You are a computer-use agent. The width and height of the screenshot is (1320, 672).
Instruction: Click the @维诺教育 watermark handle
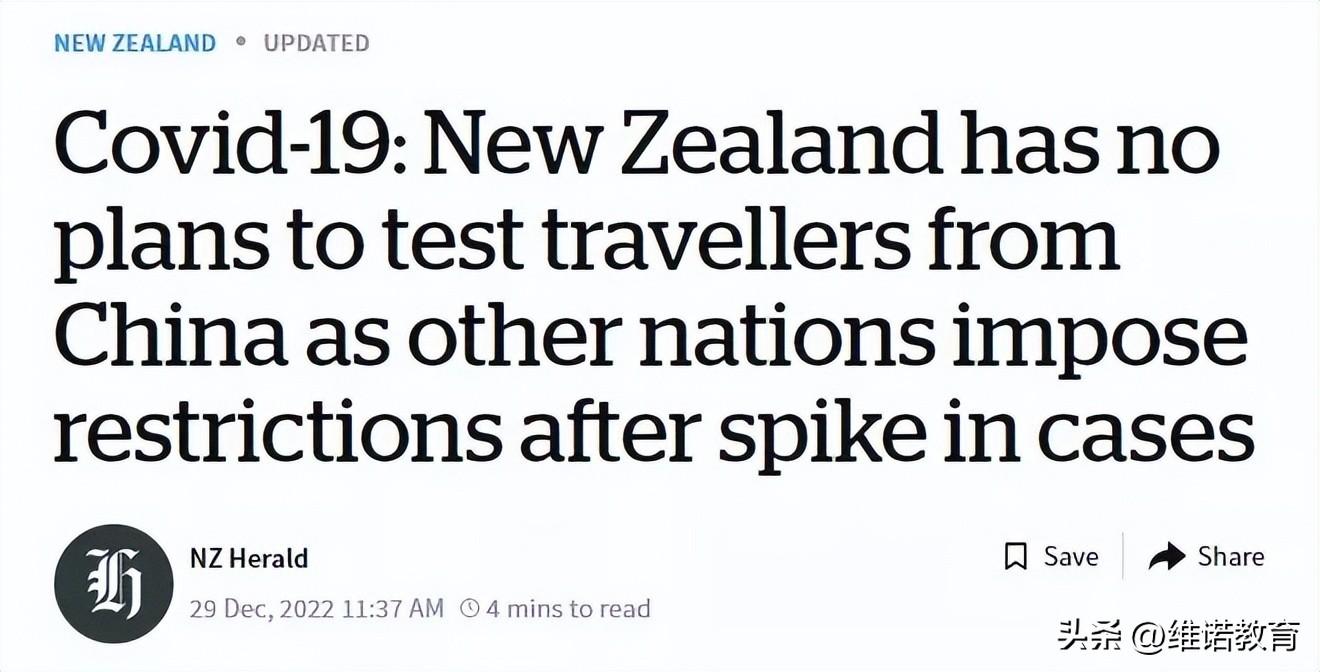pos(1220,636)
